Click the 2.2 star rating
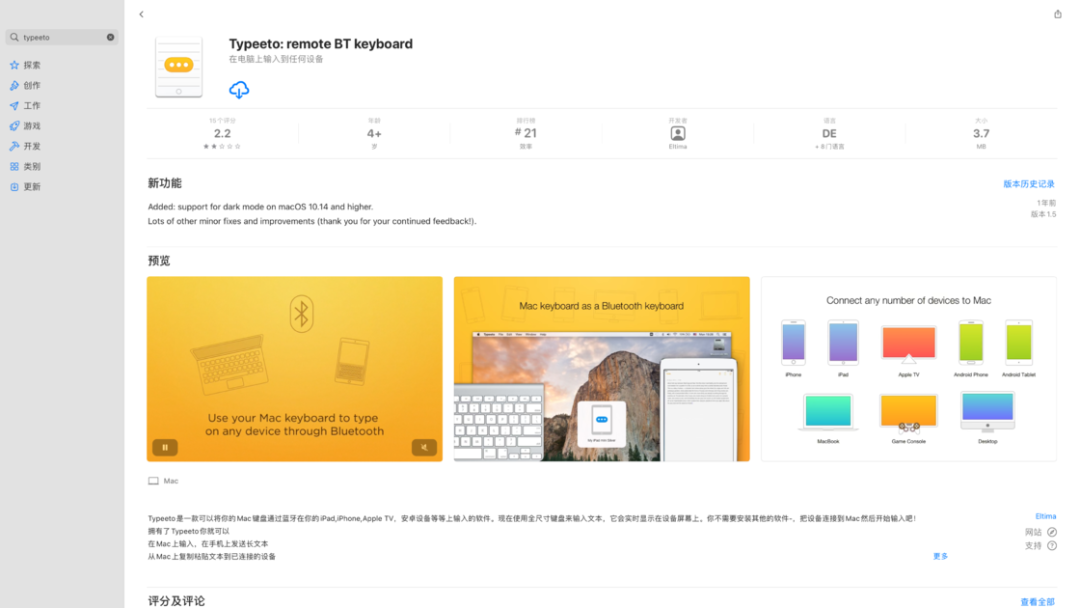Viewport: 1080px width, 608px height. pyautogui.click(x=222, y=134)
